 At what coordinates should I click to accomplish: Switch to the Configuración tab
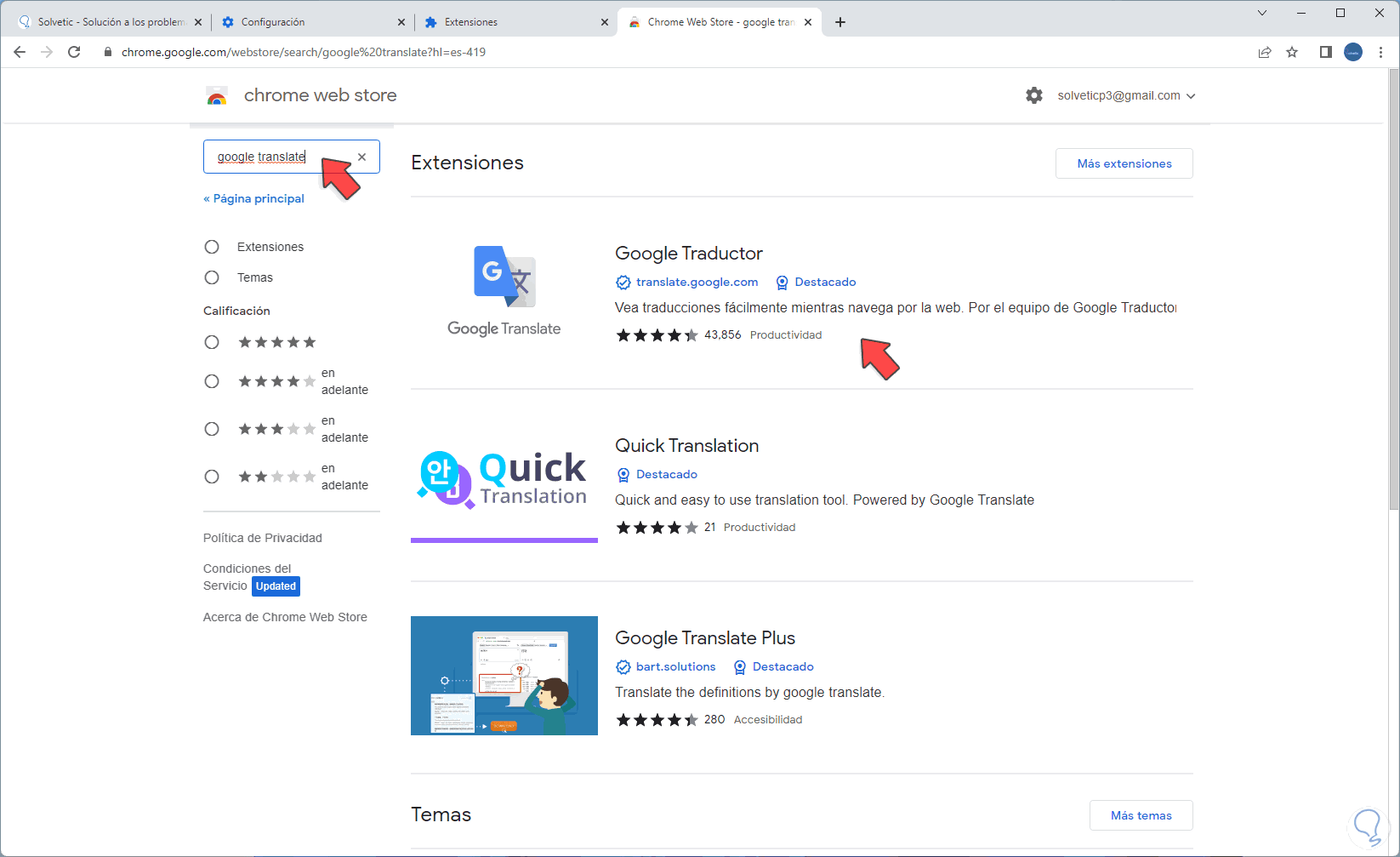point(313,22)
